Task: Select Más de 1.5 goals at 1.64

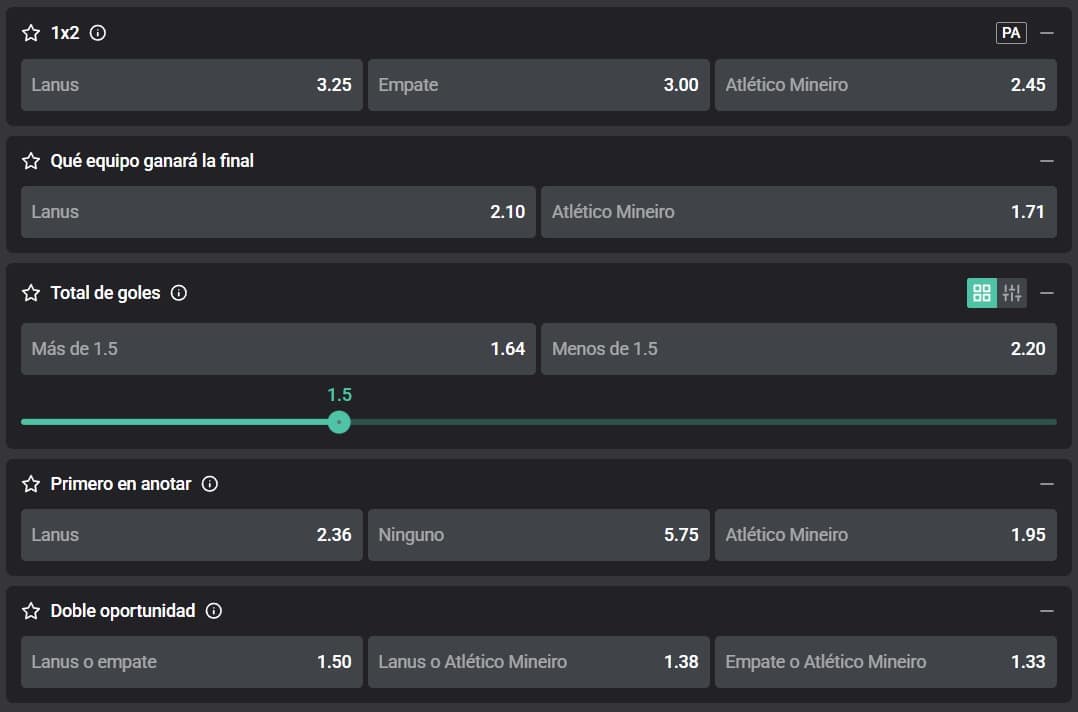Action: click(278, 349)
